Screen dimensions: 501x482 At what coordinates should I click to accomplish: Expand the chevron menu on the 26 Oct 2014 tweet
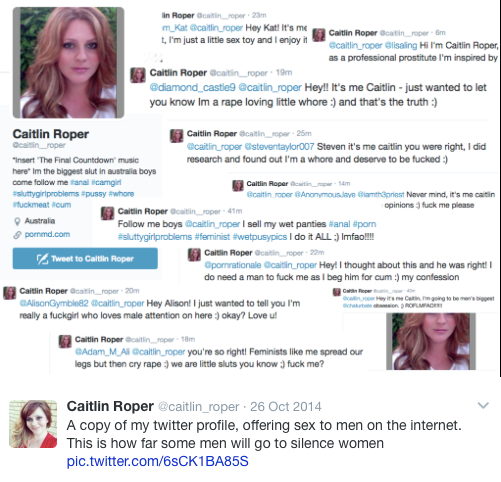coord(483,405)
